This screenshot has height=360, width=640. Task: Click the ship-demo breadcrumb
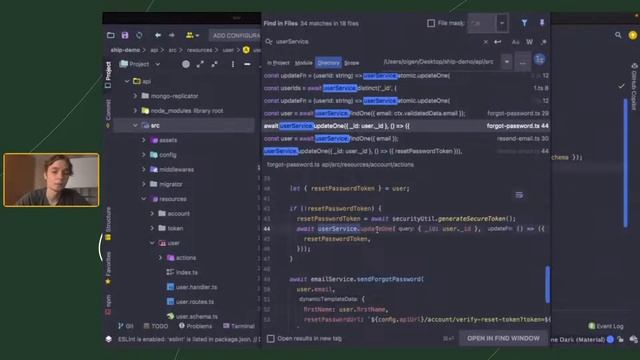[x=125, y=50]
